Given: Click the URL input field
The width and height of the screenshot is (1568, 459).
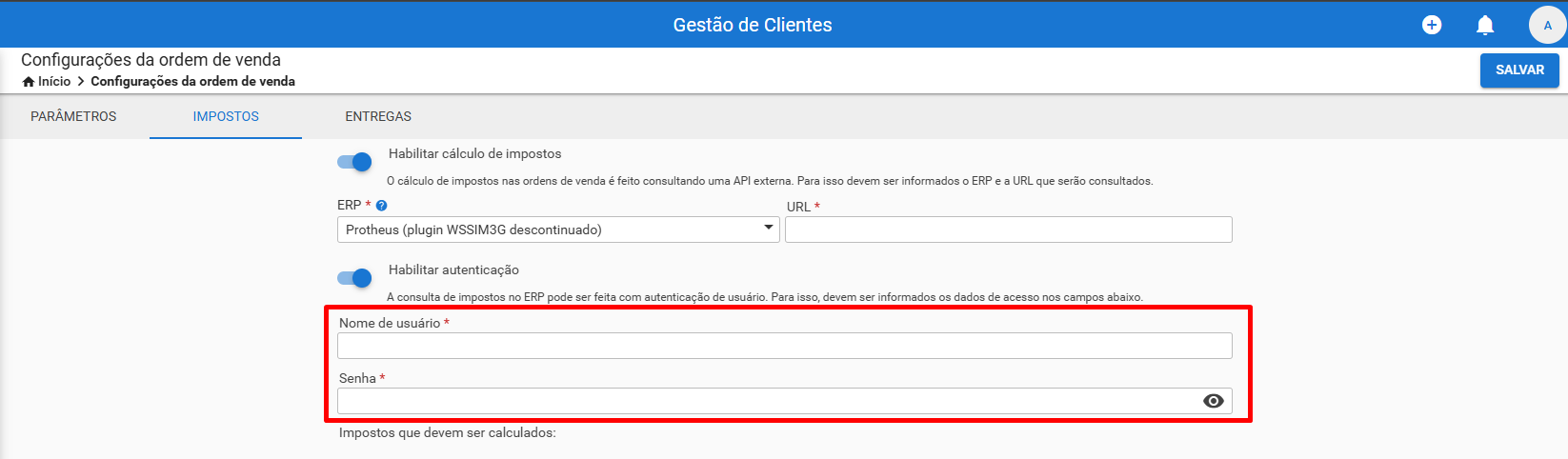Looking at the screenshot, I should click(x=1009, y=229).
